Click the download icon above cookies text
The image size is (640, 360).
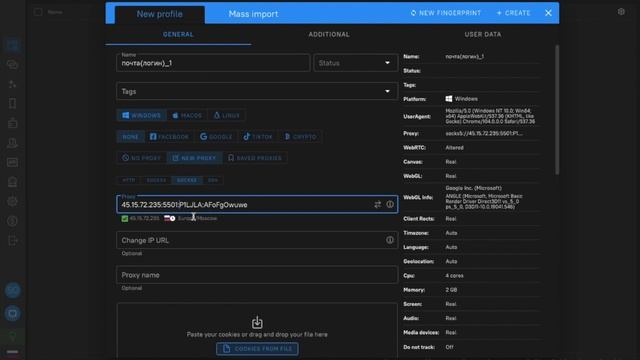[257, 322]
